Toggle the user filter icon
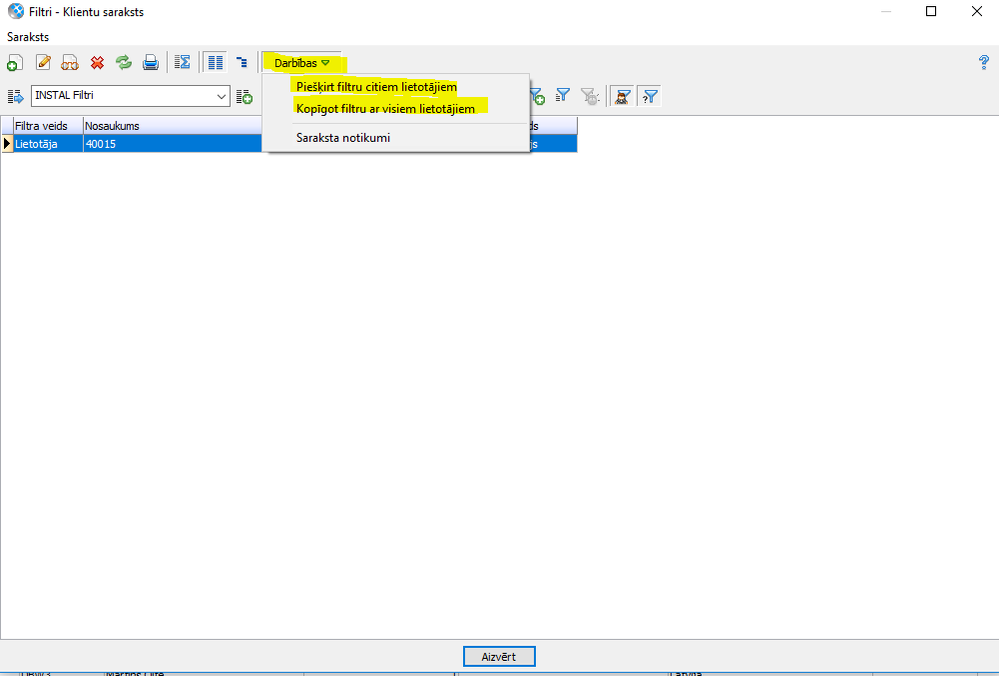Screen dimensions: 999x676 pyautogui.click(x=622, y=96)
